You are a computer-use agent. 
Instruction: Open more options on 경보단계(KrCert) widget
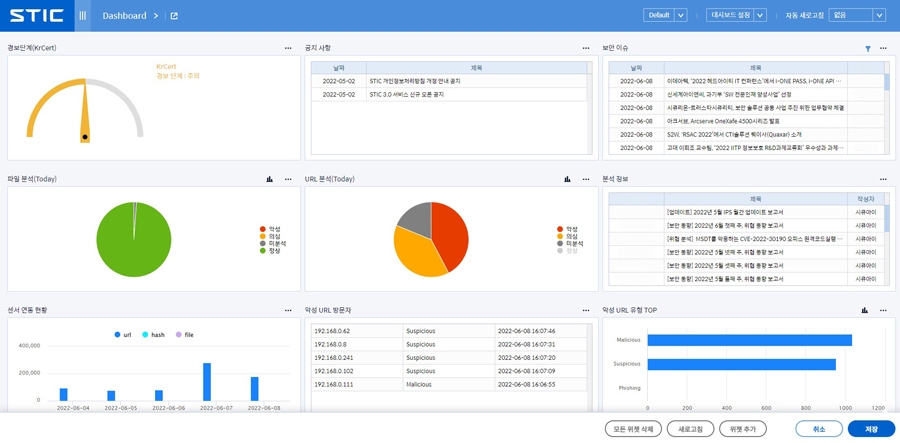tap(288, 48)
